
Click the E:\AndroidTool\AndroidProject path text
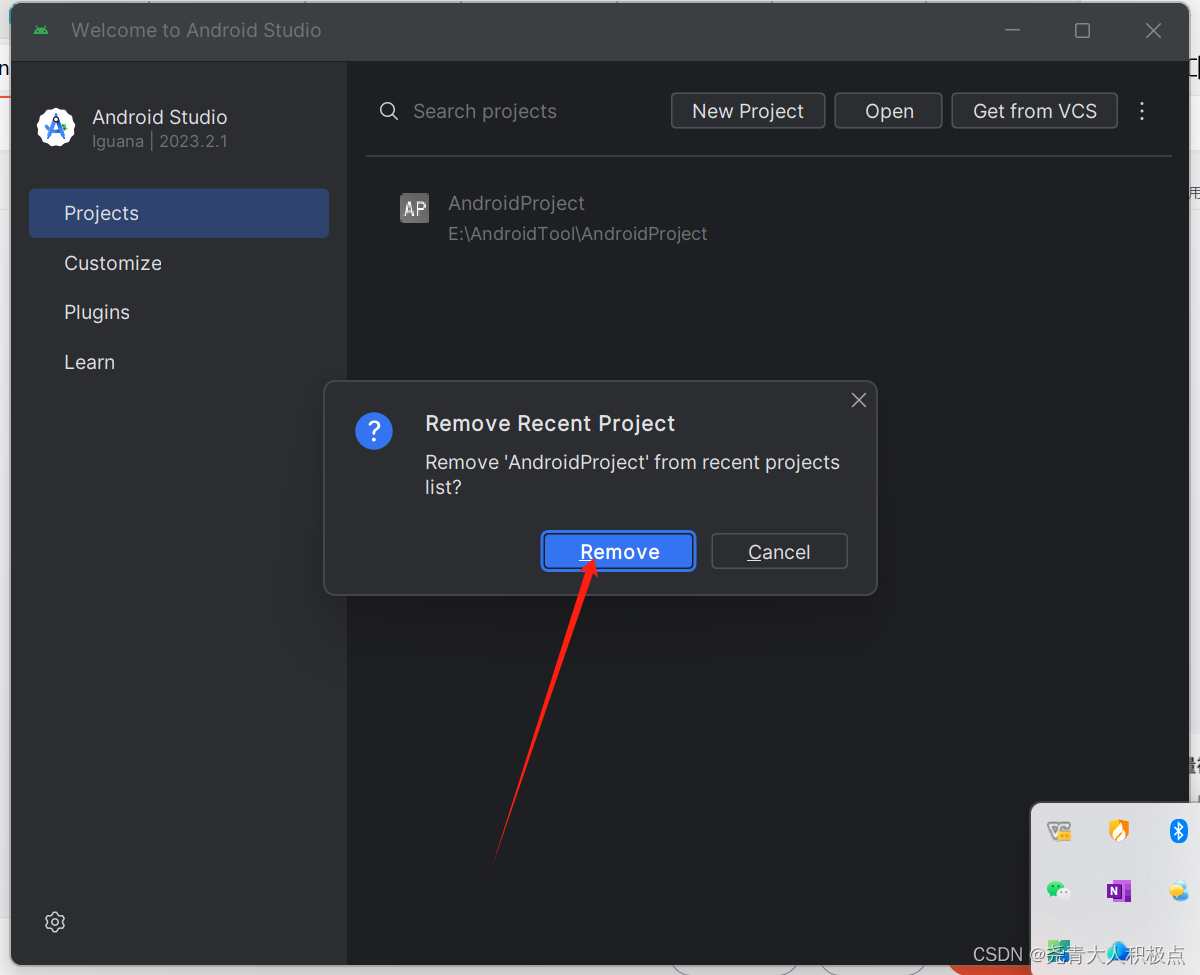point(578,234)
